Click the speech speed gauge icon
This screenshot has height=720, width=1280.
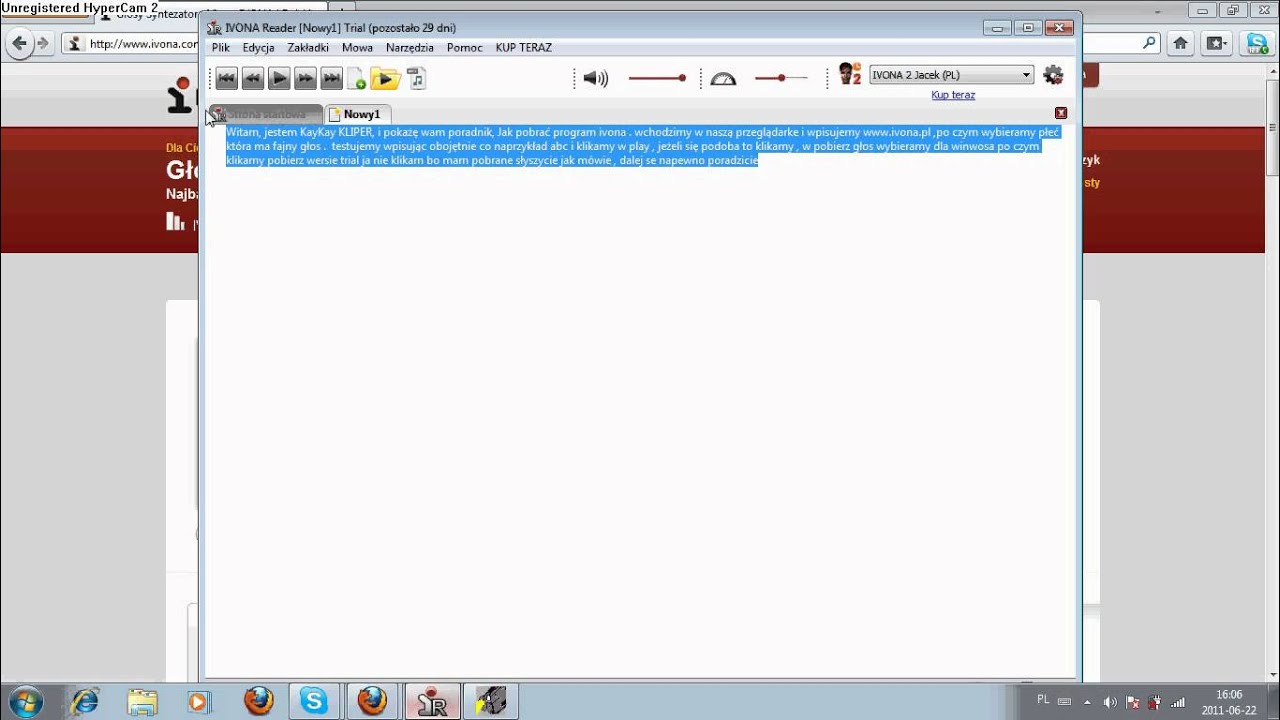point(723,78)
